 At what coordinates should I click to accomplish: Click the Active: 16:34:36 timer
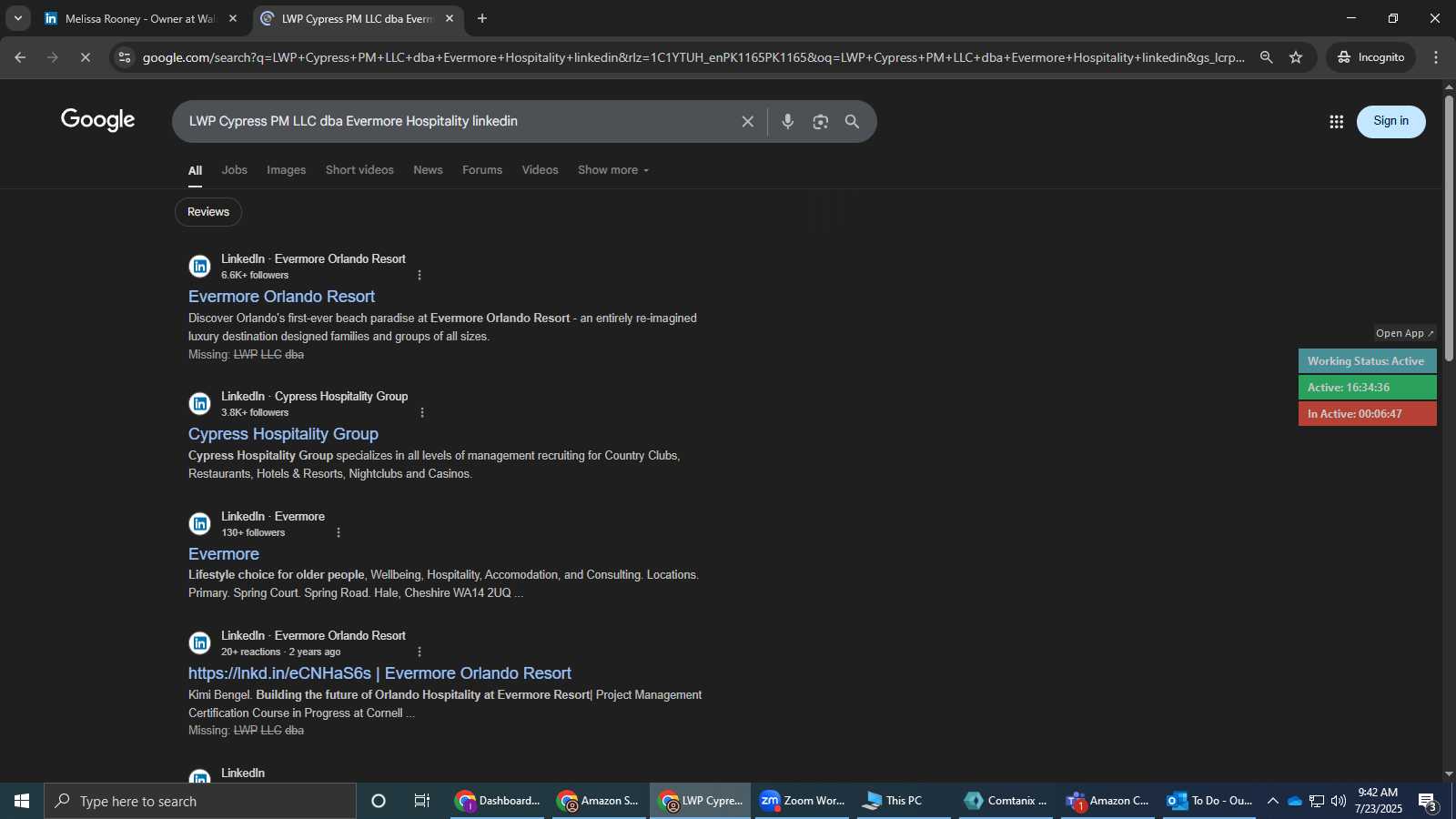tap(1367, 388)
